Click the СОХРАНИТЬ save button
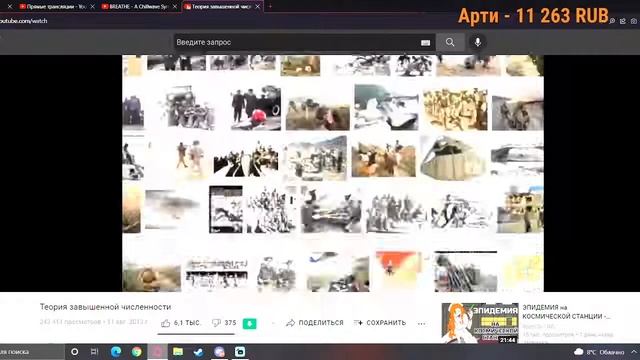Image resolution: width=640 pixels, height=360 pixels. pos(380,323)
